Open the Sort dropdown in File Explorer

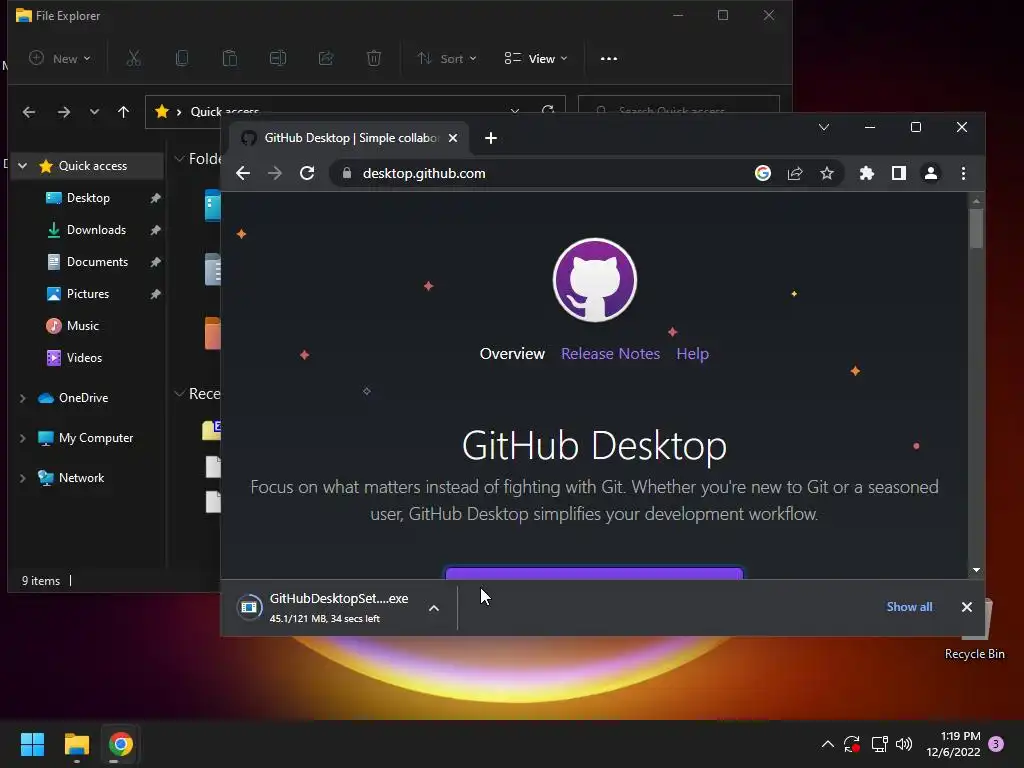point(447,59)
